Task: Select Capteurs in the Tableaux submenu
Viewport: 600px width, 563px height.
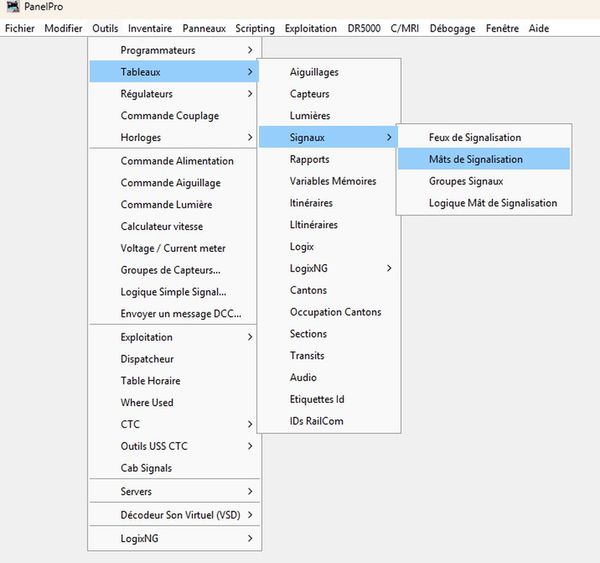Action: point(310,94)
